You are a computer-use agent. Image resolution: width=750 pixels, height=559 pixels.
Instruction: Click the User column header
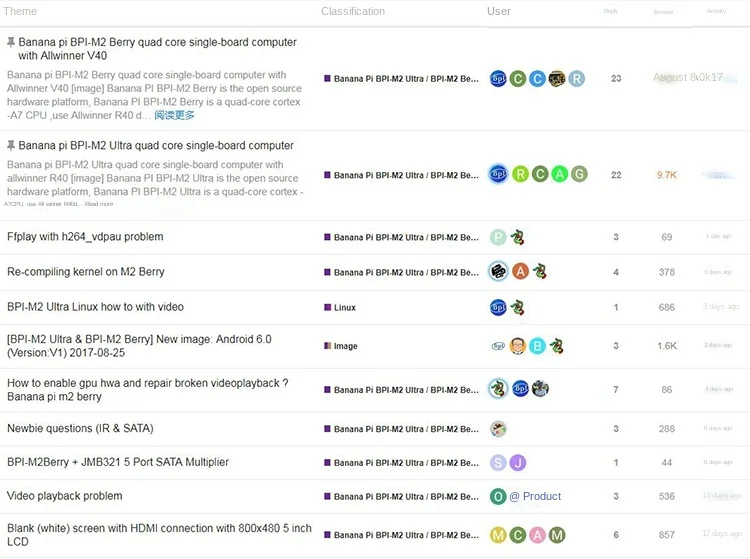pos(499,11)
